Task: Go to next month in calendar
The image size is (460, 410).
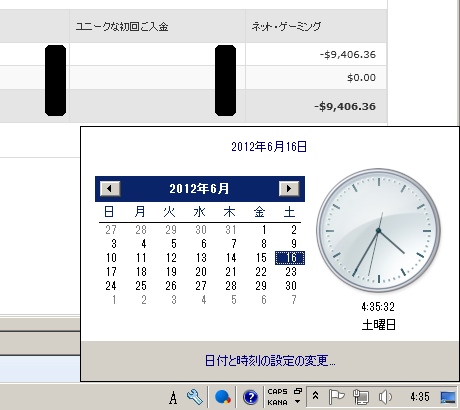Action: click(x=289, y=189)
